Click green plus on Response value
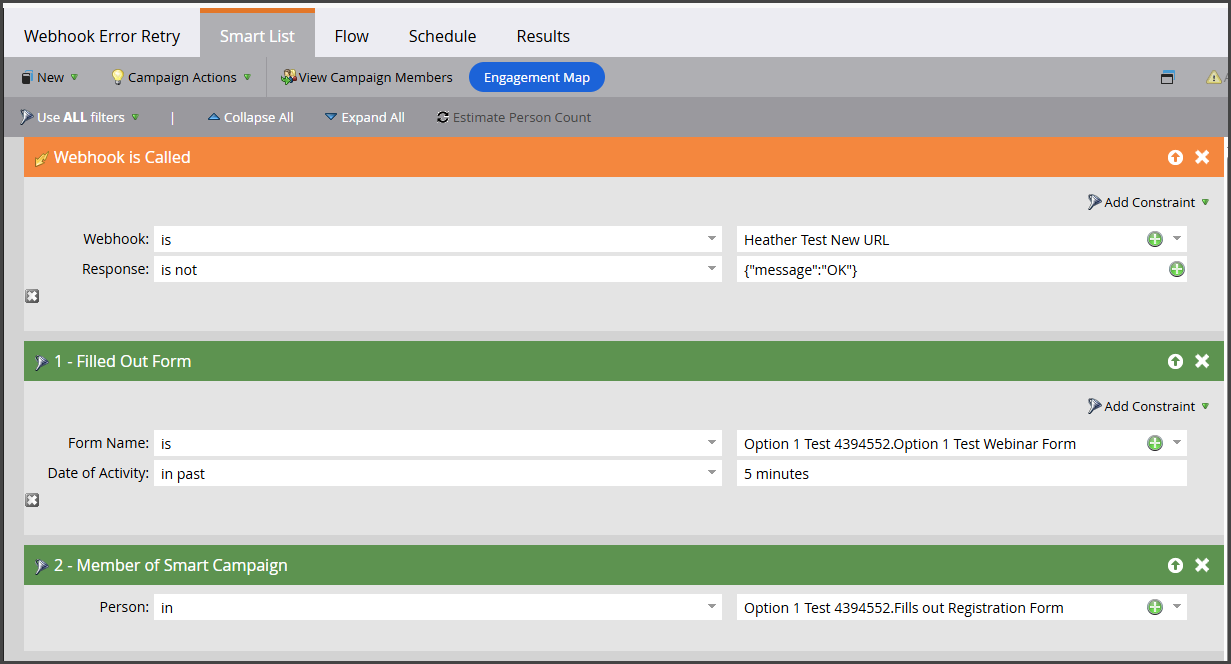Screen dimensions: 1231x664 tap(1177, 269)
